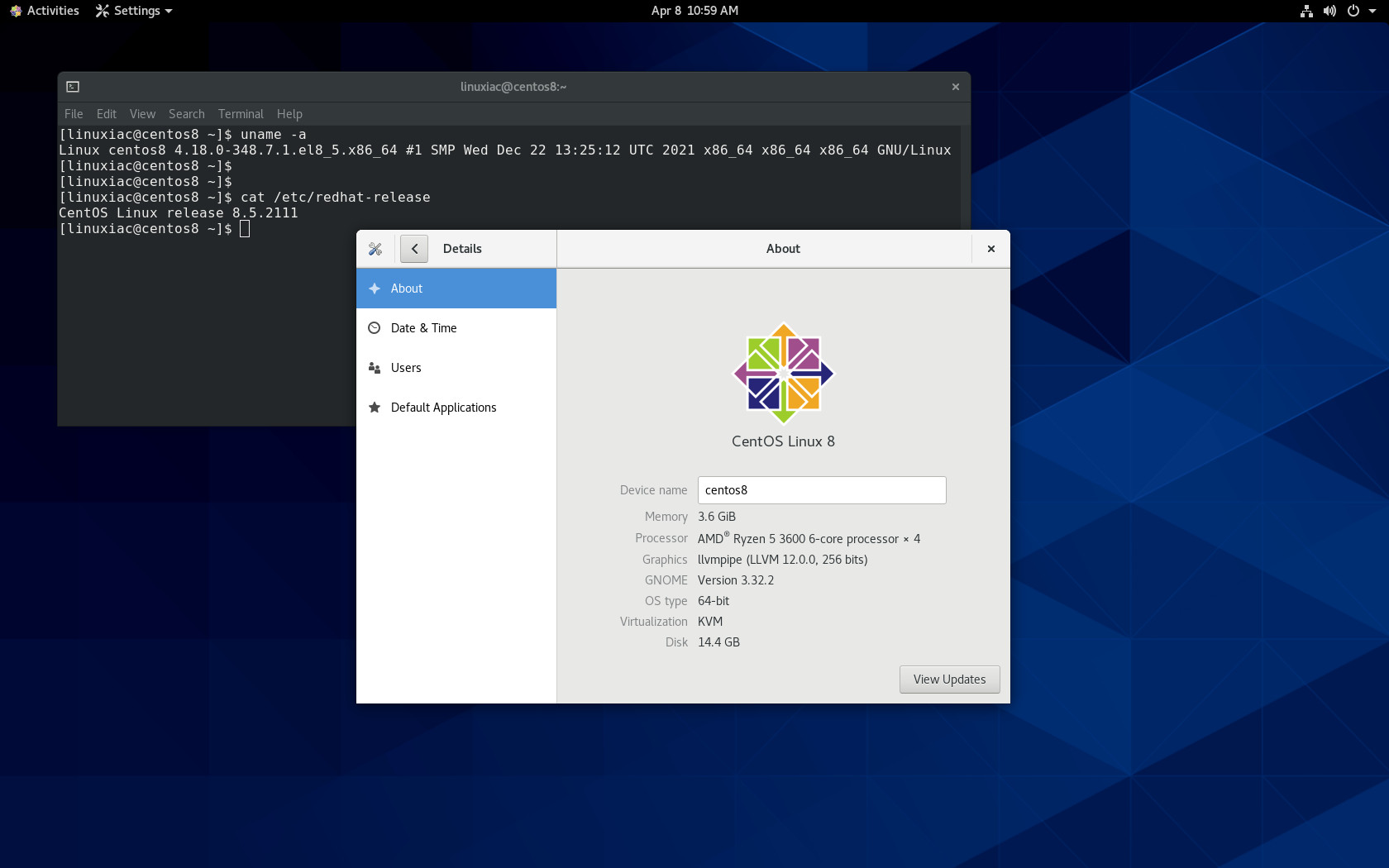This screenshot has height=868, width=1389.
Task: Click the 'uname -a' command line in terminal
Action: 274,135
